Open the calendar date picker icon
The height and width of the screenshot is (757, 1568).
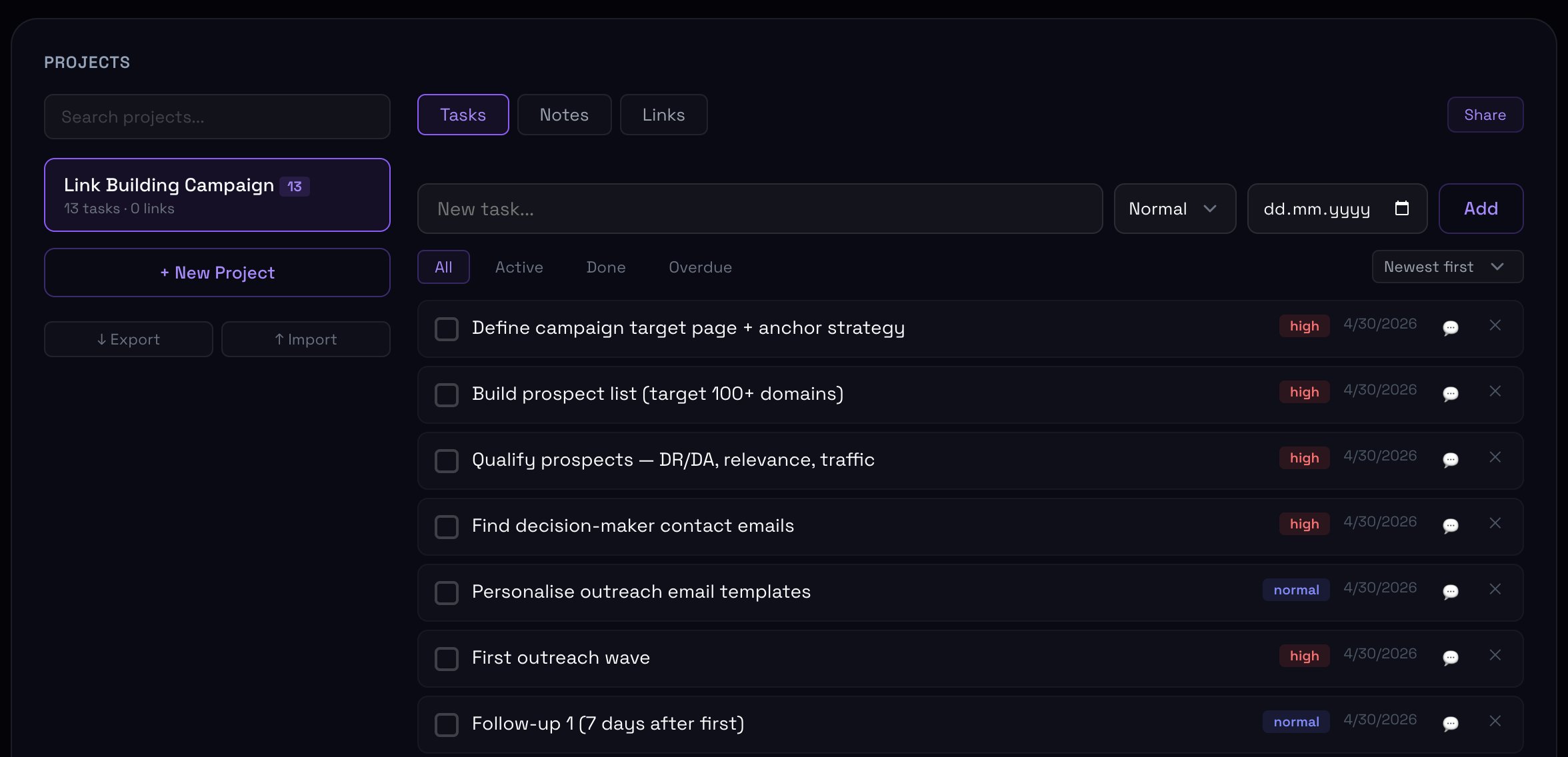tap(1402, 209)
